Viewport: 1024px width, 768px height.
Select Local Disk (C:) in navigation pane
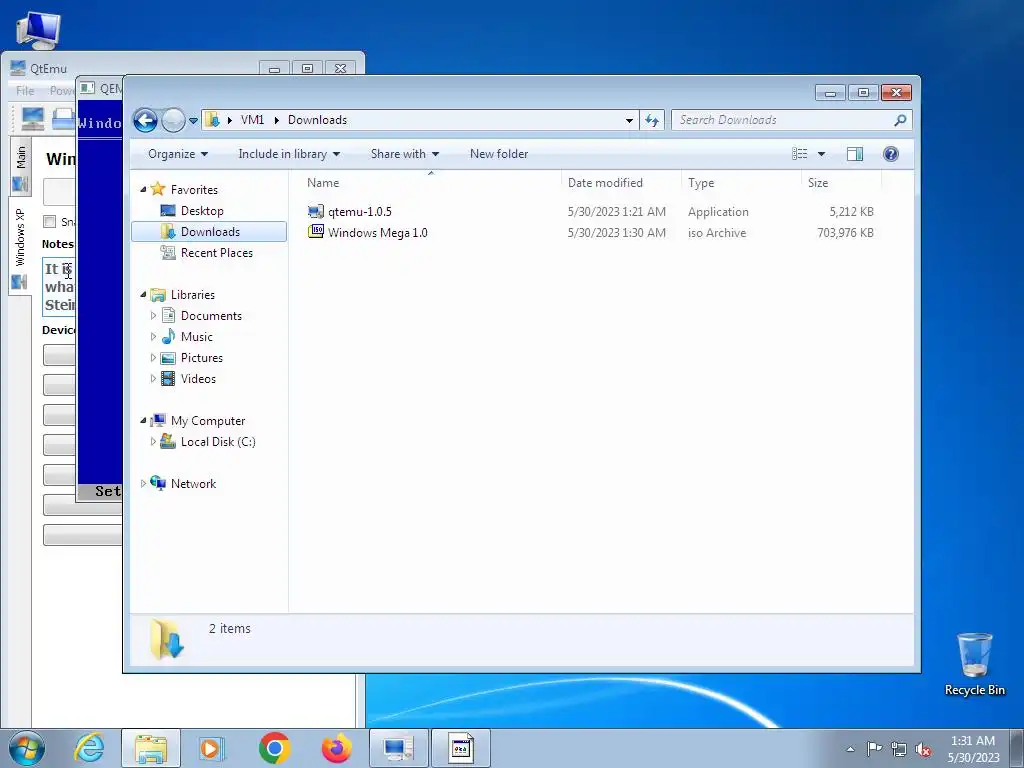pyautogui.click(x=217, y=442)
